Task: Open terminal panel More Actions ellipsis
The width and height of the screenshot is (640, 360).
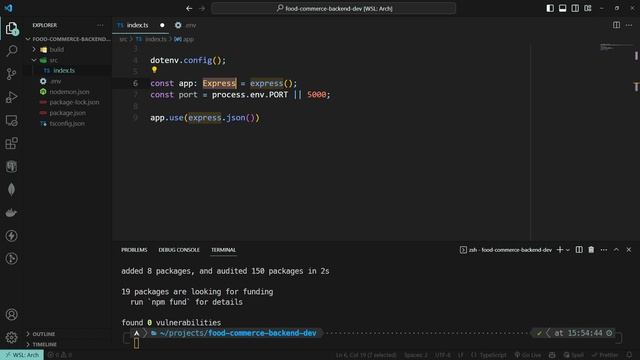Action: tap(604, 249)
